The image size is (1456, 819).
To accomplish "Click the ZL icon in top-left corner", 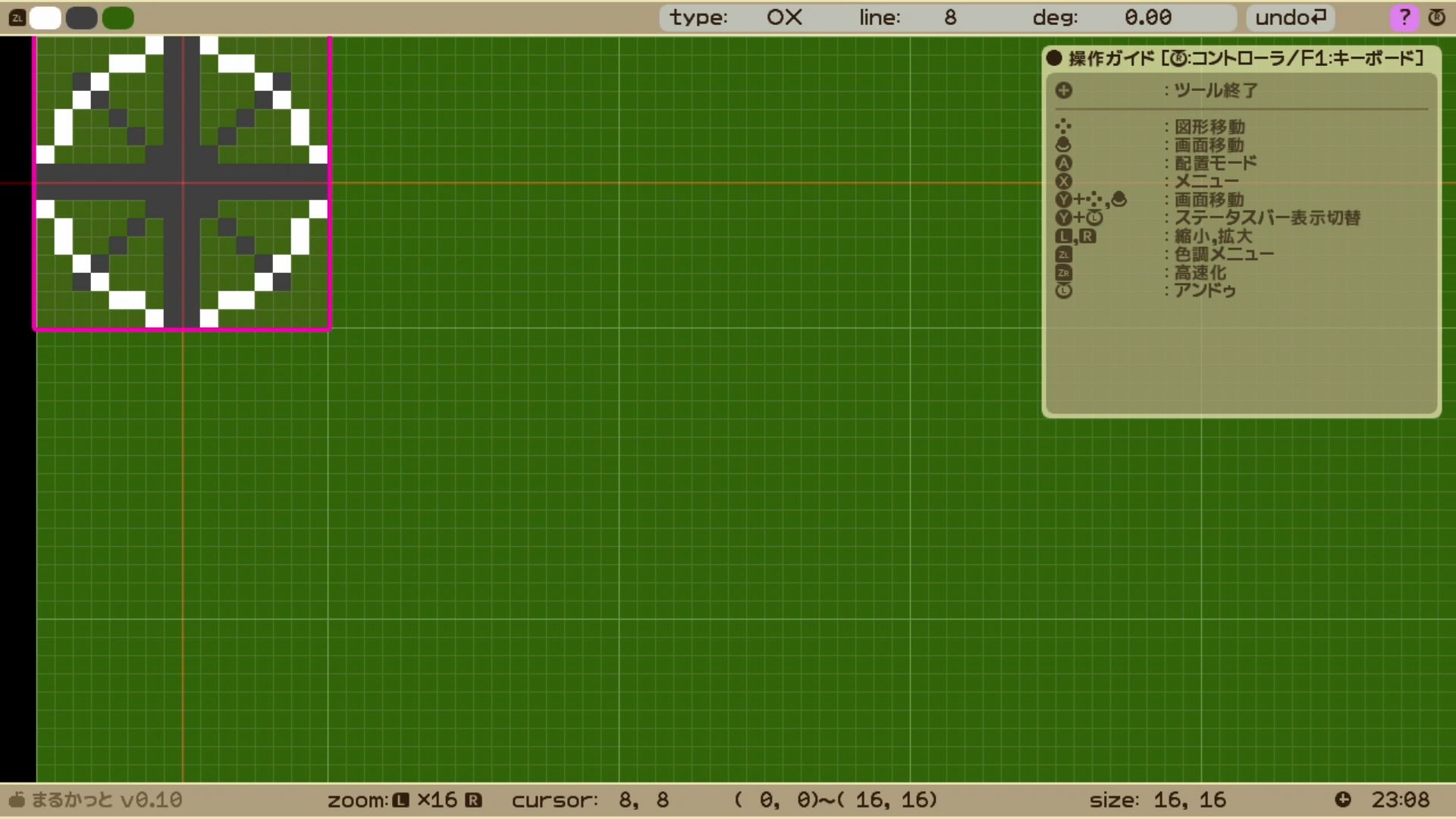I will pos(17,18).
